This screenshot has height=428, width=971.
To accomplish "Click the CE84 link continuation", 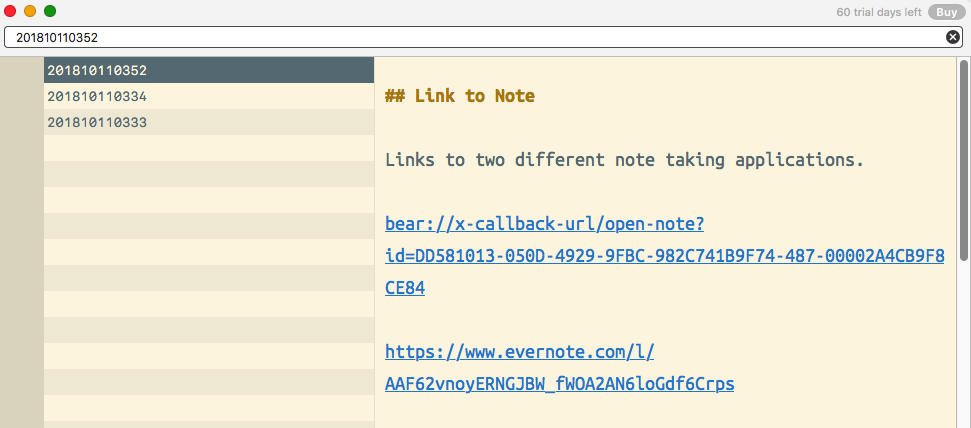I will tap(405, 288).
